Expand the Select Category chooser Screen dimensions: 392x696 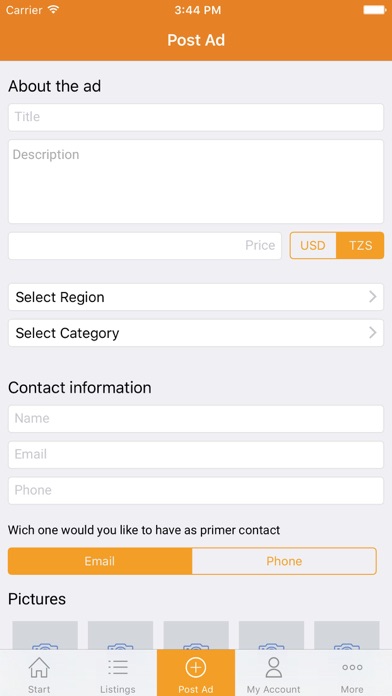click(x=196, y=333)
